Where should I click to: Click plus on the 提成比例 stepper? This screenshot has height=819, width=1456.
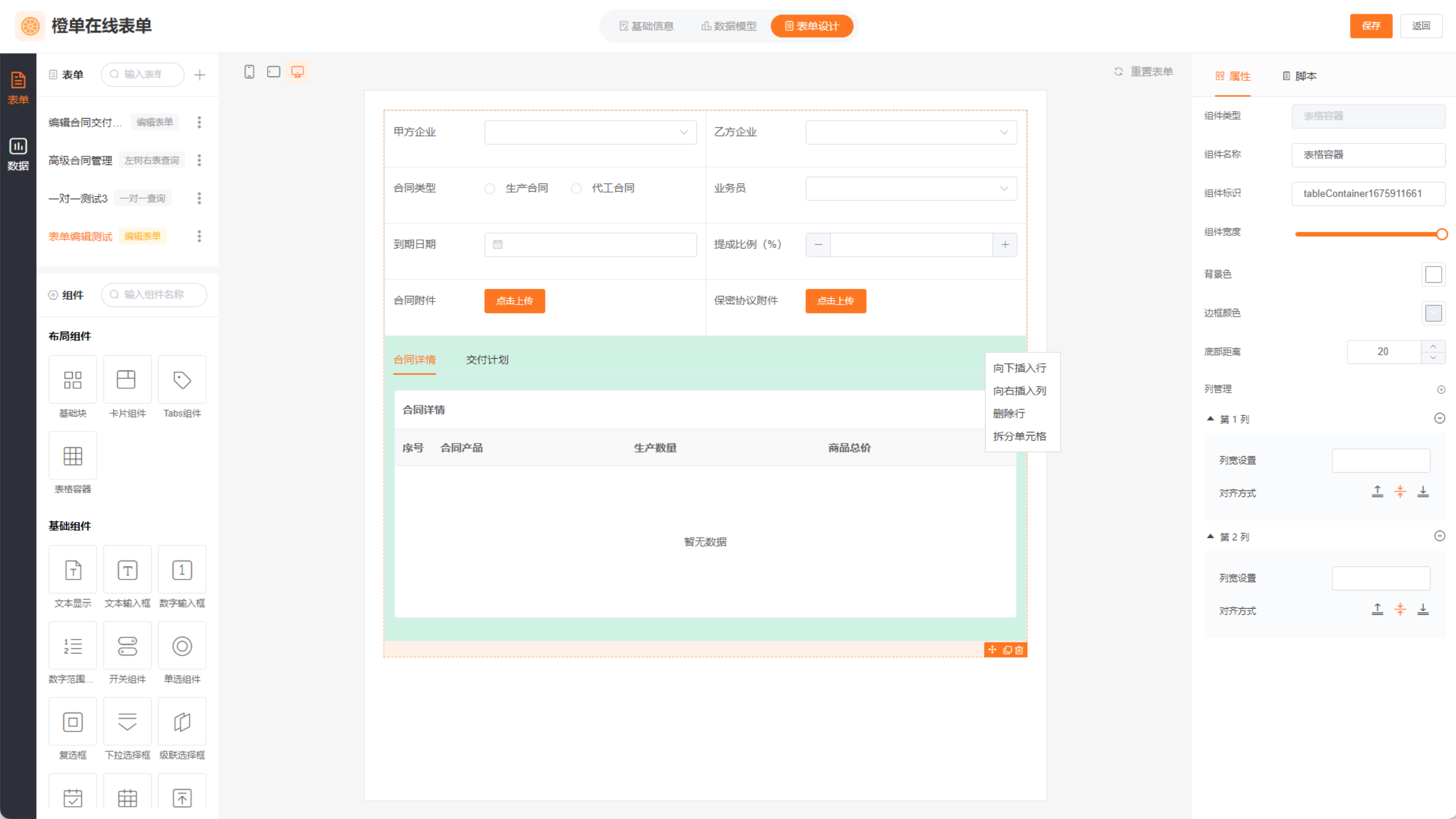pyautogui.click(x=1005, y=244)
